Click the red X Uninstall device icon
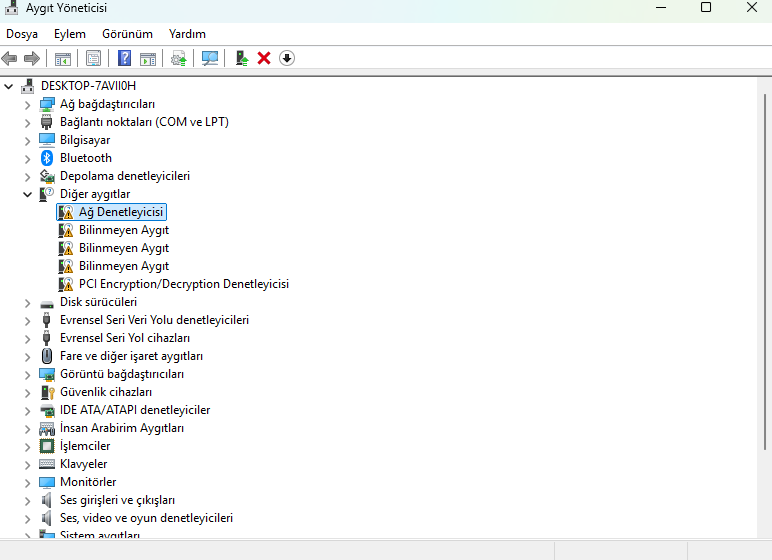The image size is (772, 560). coord(264,59)
